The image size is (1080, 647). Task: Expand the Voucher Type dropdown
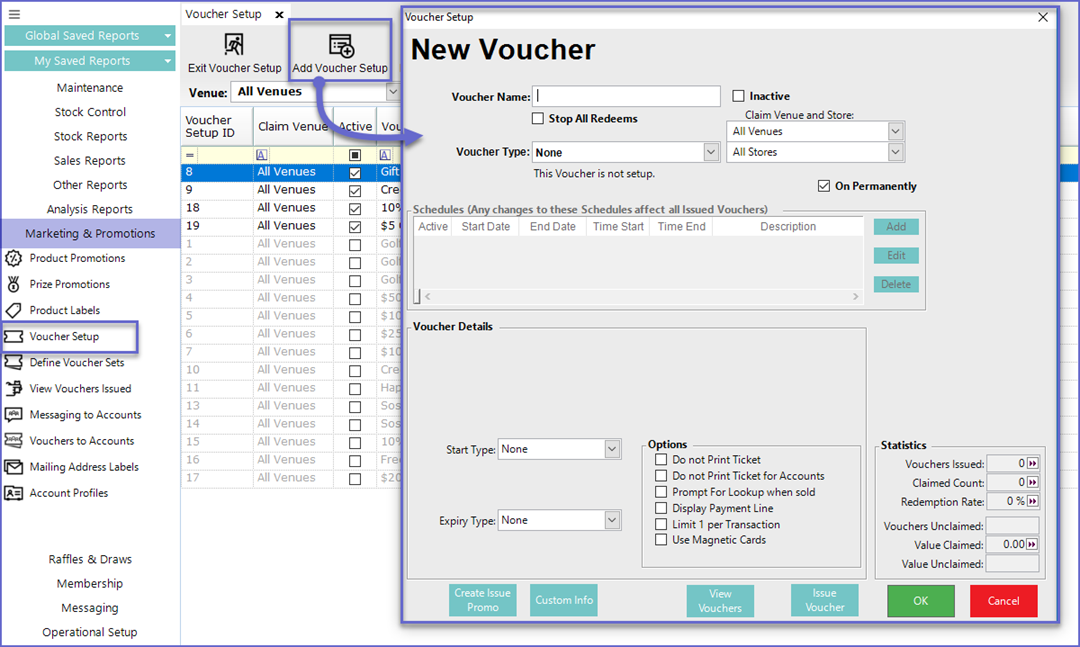711,152
